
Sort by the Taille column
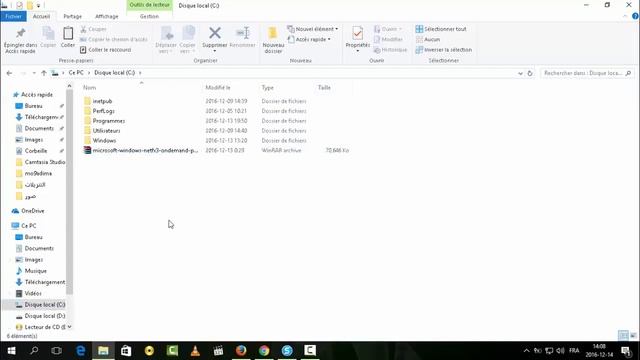[x=324, y=87]
